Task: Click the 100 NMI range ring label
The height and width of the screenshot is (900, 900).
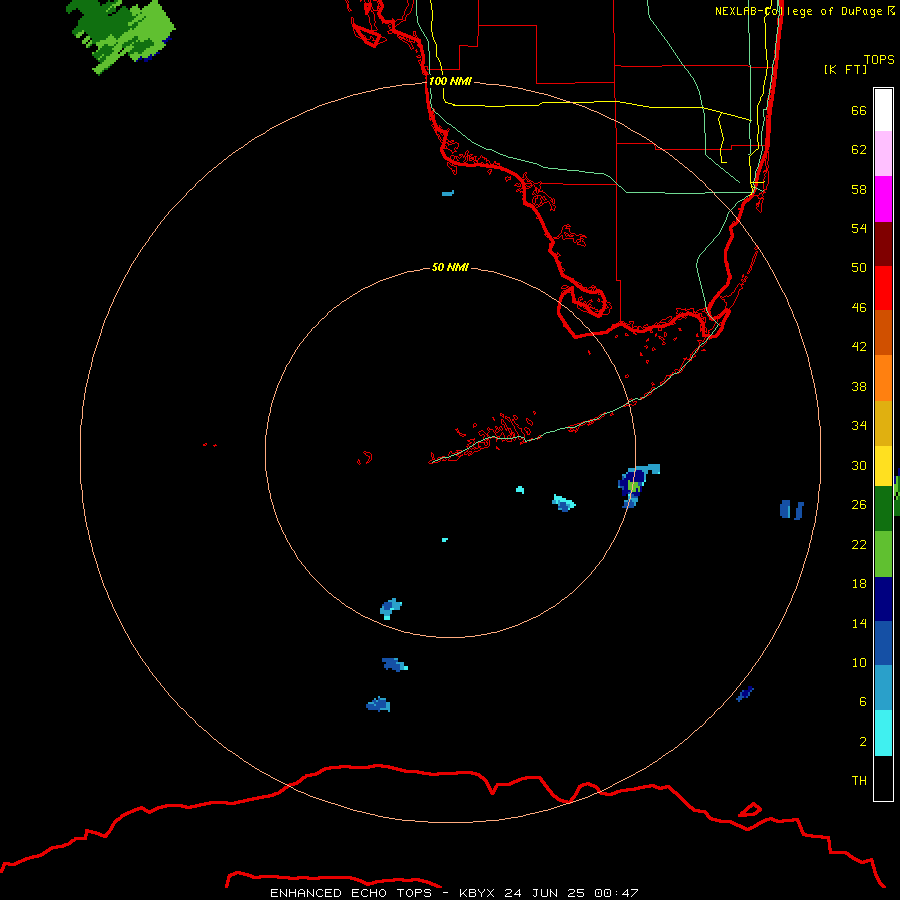Action: coord(450,81)
